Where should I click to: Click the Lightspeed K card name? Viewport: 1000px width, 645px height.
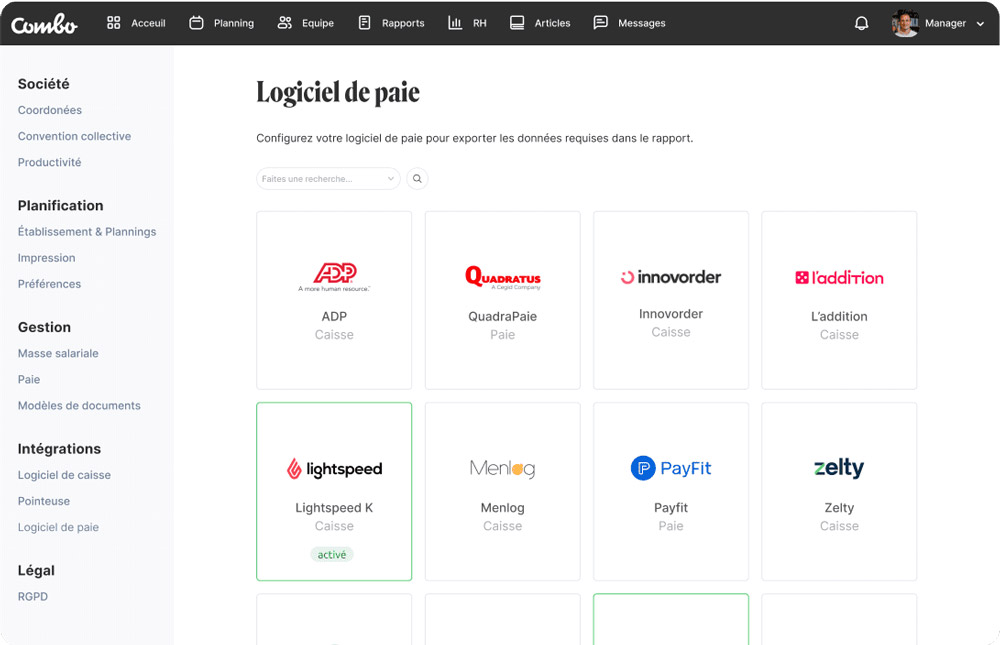(x=334, y=508)
